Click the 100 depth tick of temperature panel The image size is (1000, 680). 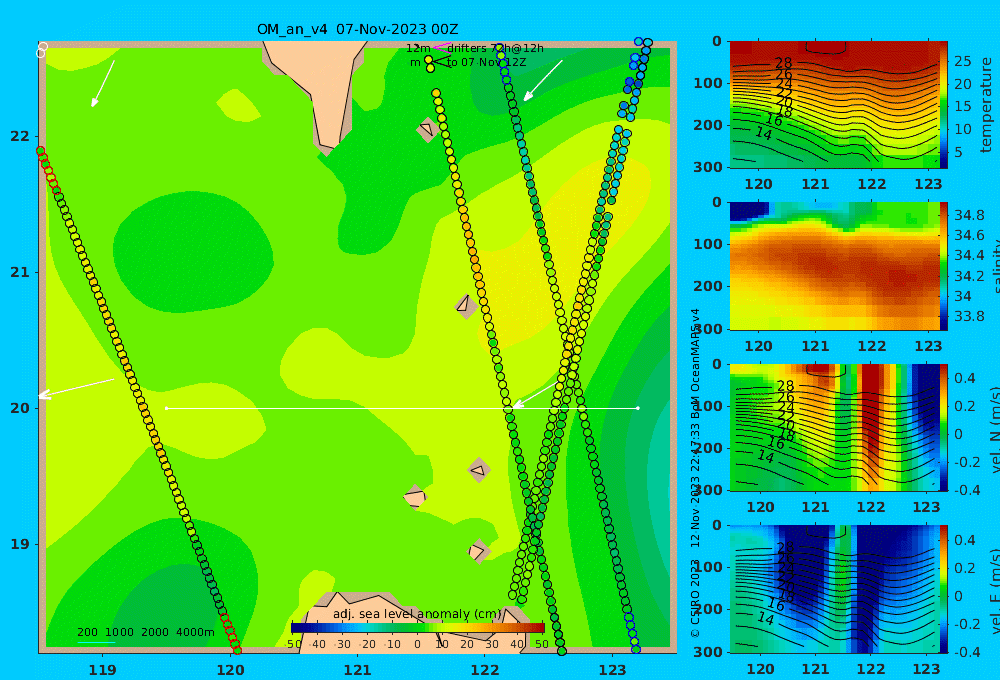(708, 83)
